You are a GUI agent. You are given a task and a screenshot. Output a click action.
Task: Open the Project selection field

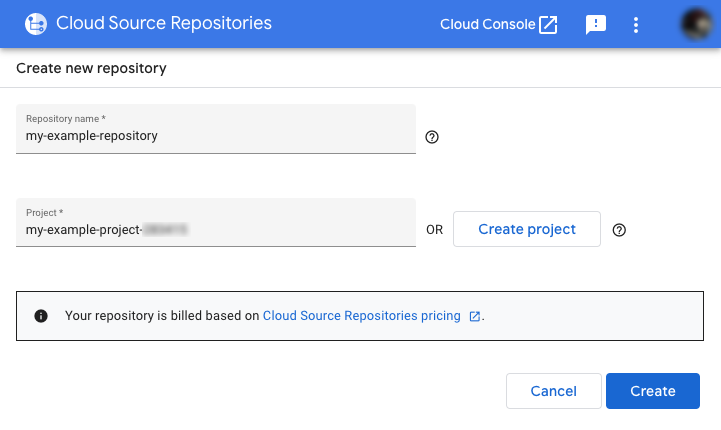[x=216, y=223]
